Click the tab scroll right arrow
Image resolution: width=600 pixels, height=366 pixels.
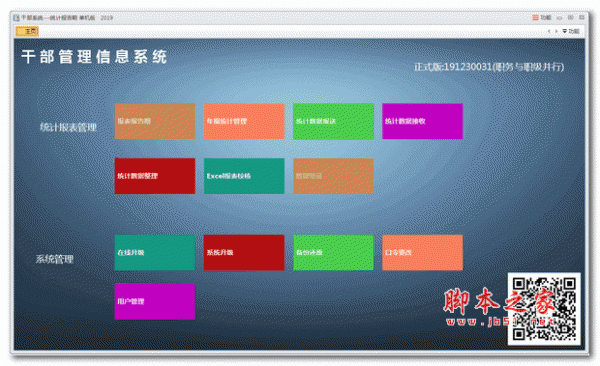[556, 31]
